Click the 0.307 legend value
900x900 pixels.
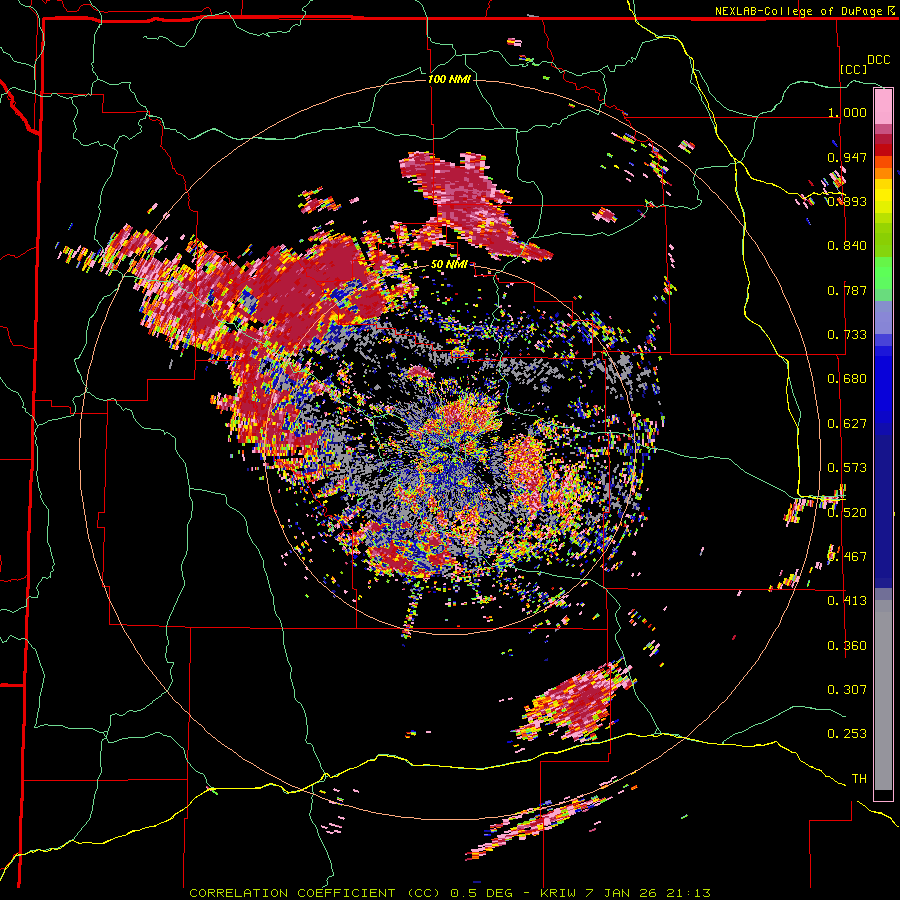(847, 689)
